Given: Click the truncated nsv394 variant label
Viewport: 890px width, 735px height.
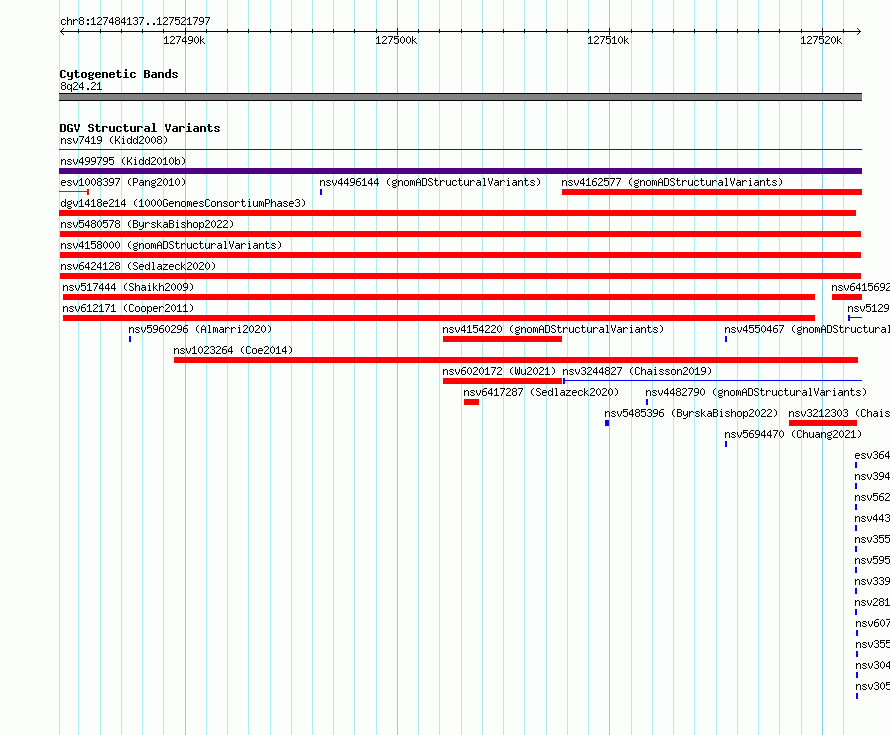Looking at the screenshot, I should (x=872, y=476).
